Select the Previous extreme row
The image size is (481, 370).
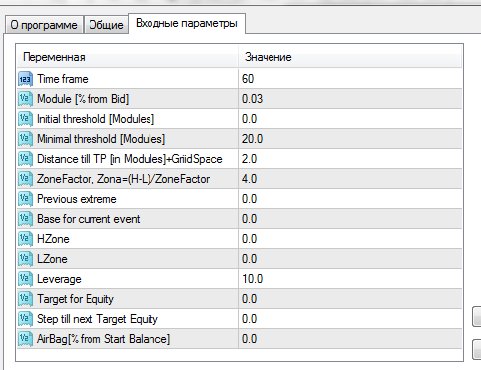coord(239,199)
